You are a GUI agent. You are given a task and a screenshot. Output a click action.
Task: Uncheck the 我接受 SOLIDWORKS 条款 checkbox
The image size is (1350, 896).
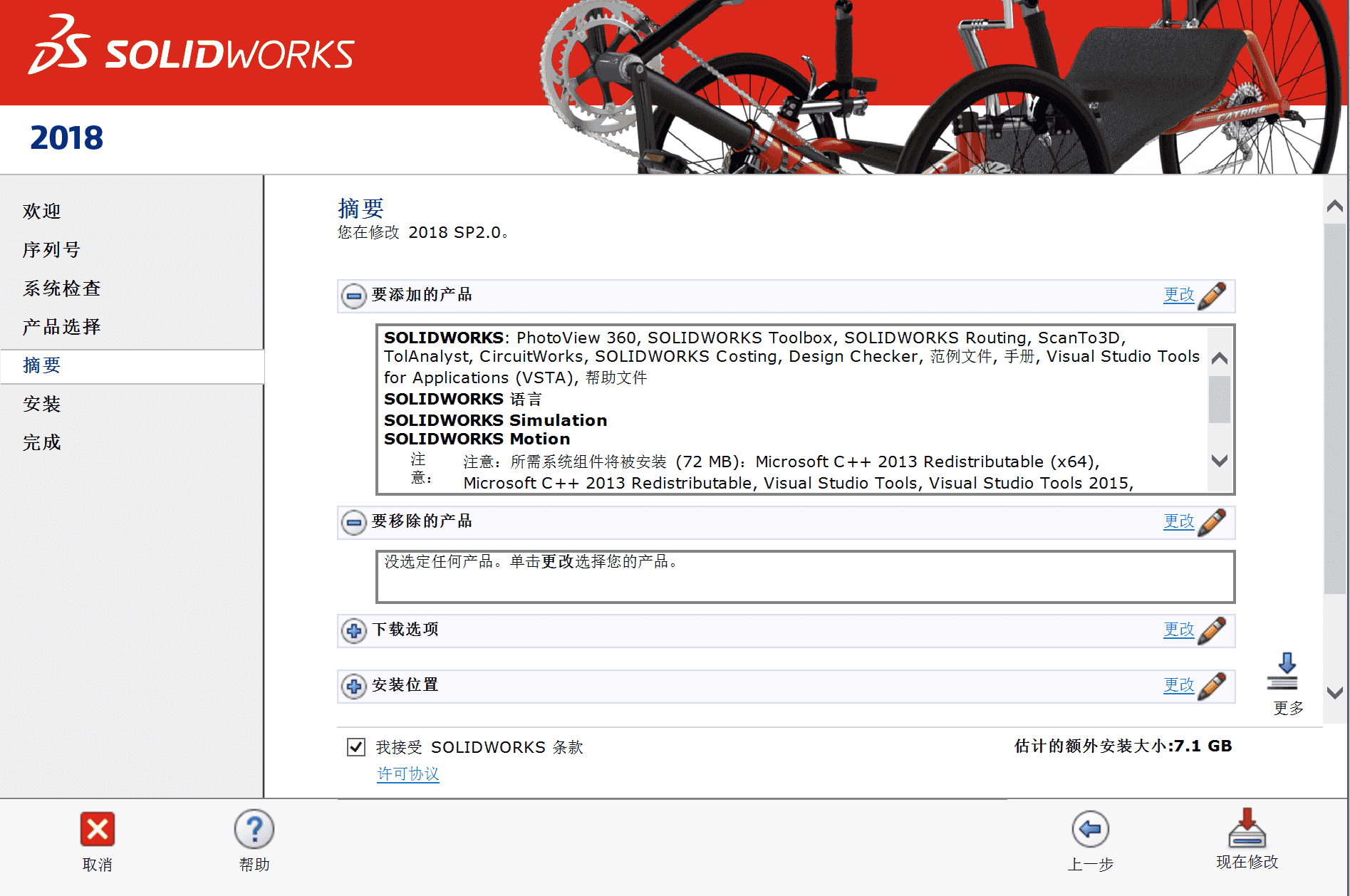coord(355,746)
